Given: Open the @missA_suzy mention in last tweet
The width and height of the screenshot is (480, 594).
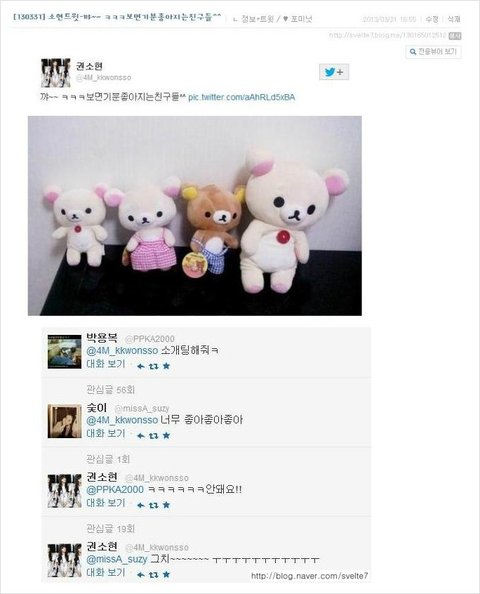Looking at the screenshot, I should 117,559.
